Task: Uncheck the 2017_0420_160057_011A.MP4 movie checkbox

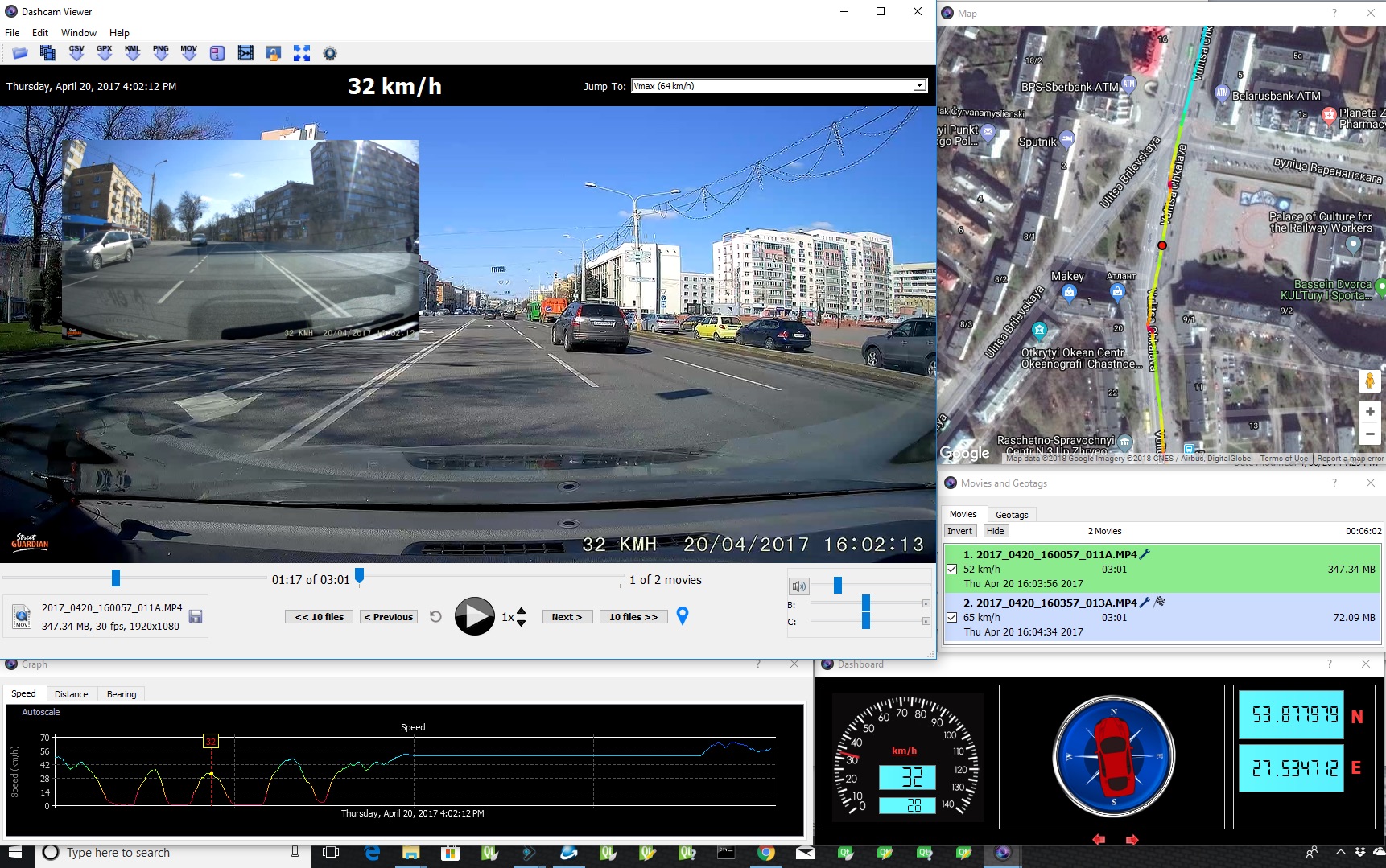Action: click(x=952, y=570)
